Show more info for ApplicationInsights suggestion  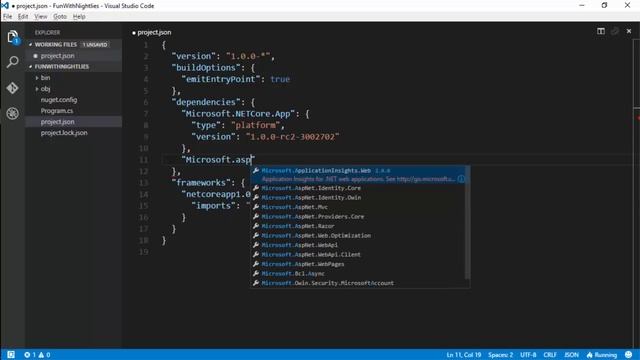click(x=461, y=179)
